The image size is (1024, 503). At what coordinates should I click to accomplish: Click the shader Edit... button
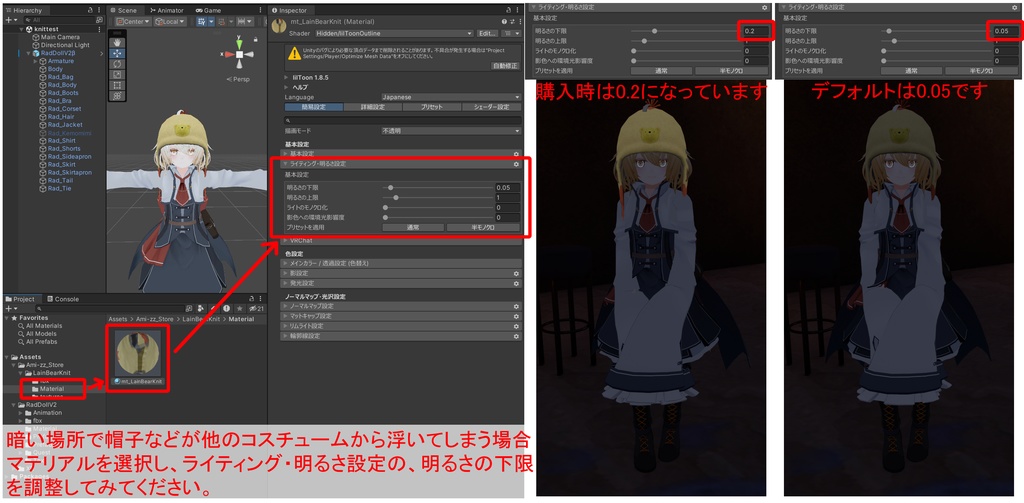pyautogui.click(x=487, y=33)
